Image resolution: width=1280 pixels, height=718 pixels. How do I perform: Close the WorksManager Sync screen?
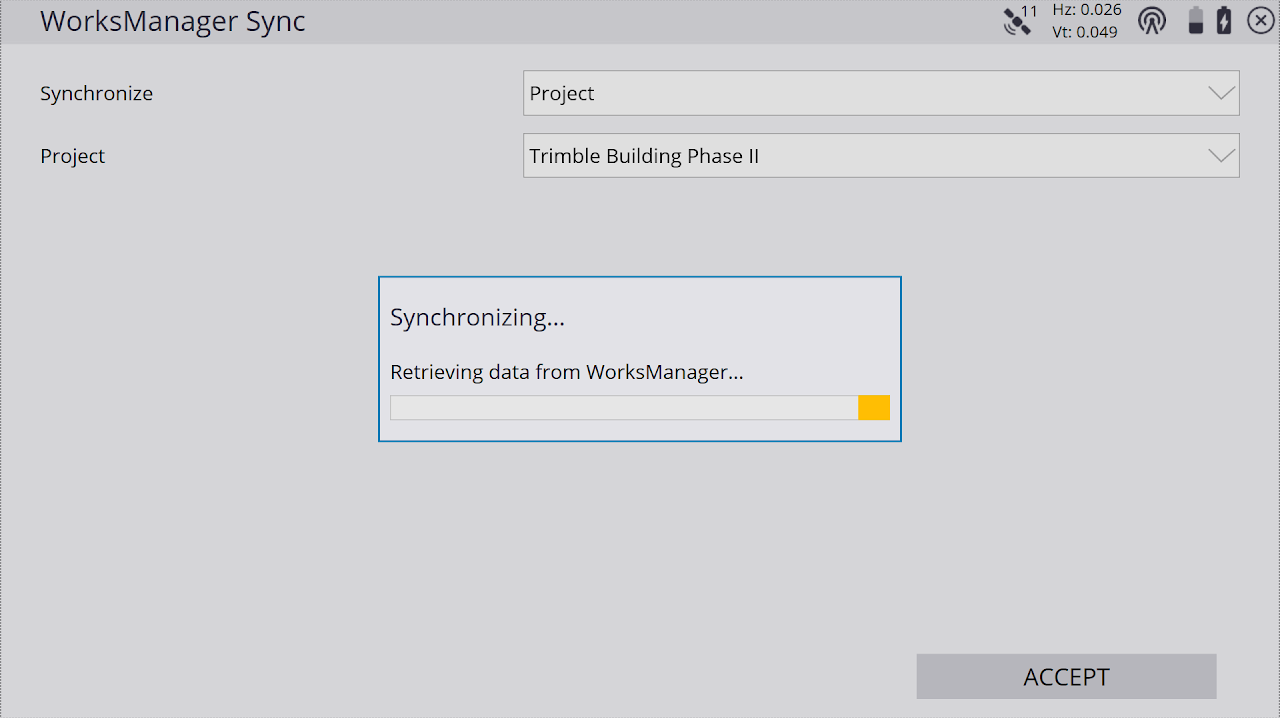1261,21
